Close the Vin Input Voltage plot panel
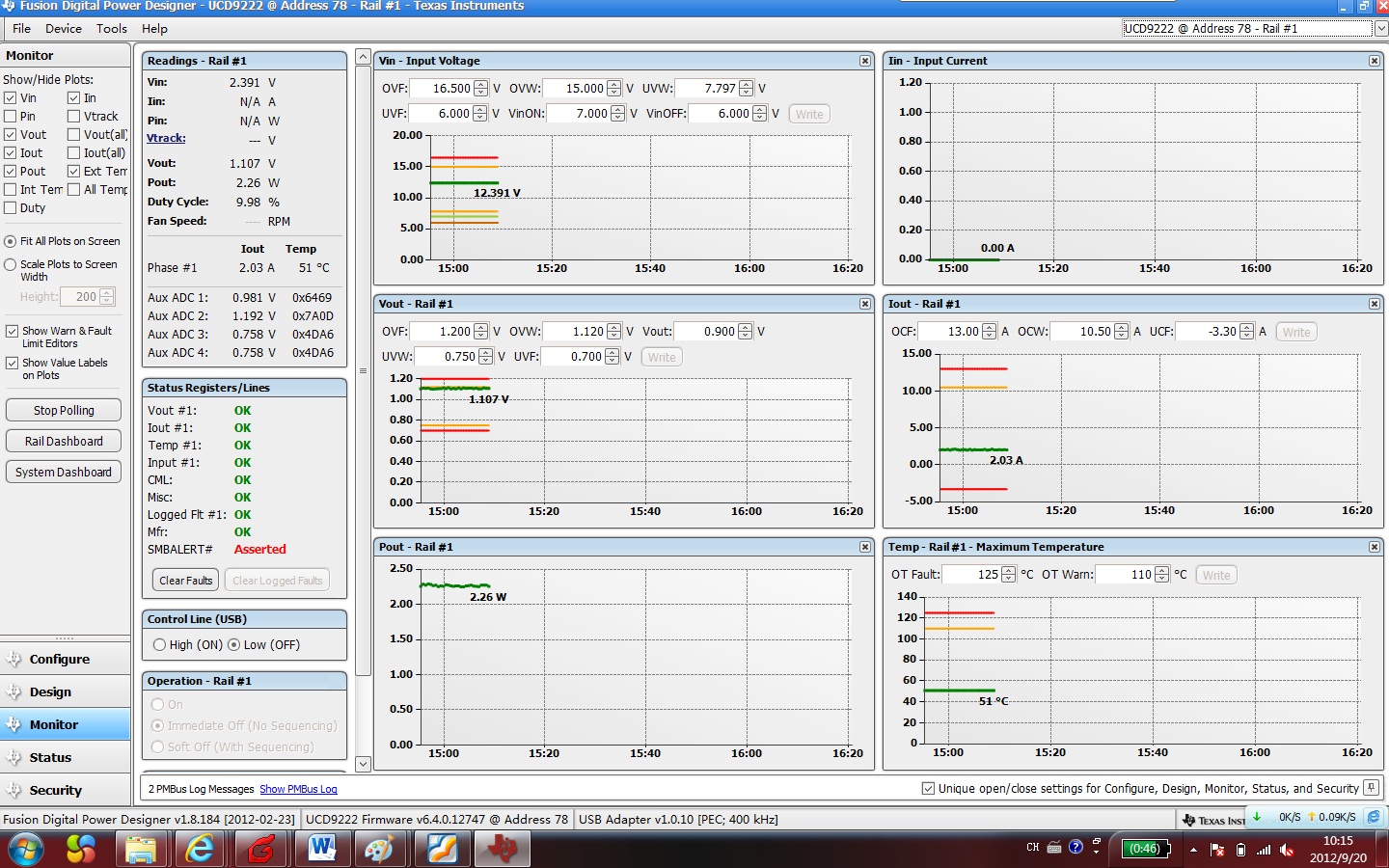Viewport: 1389px width, 868px height. (x=865, y=61)
